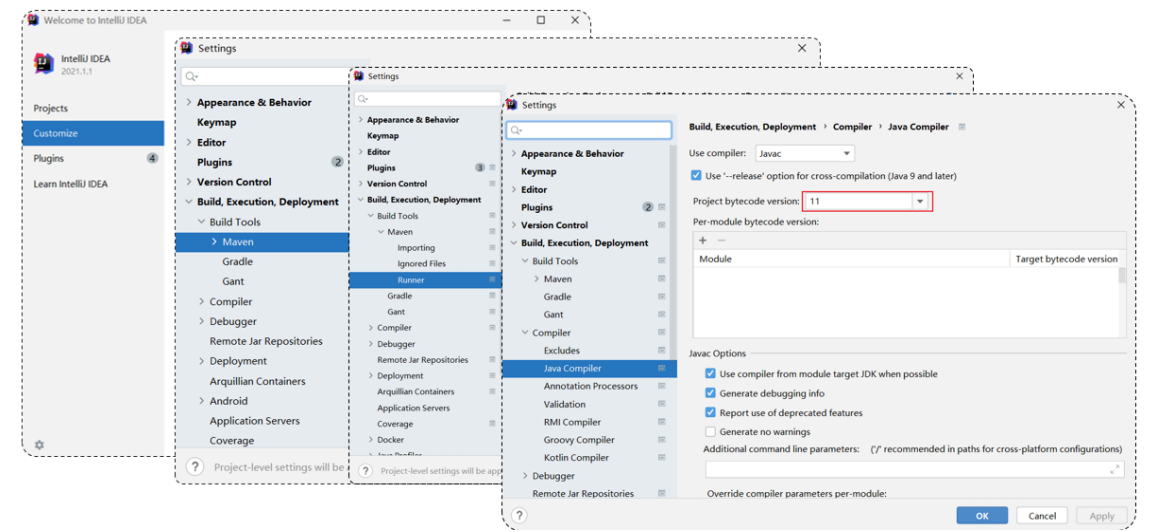The image size is (1170, 532).
Task: Click project-level icon beside Gradle in front Settings
Action: tap(662, 297)
